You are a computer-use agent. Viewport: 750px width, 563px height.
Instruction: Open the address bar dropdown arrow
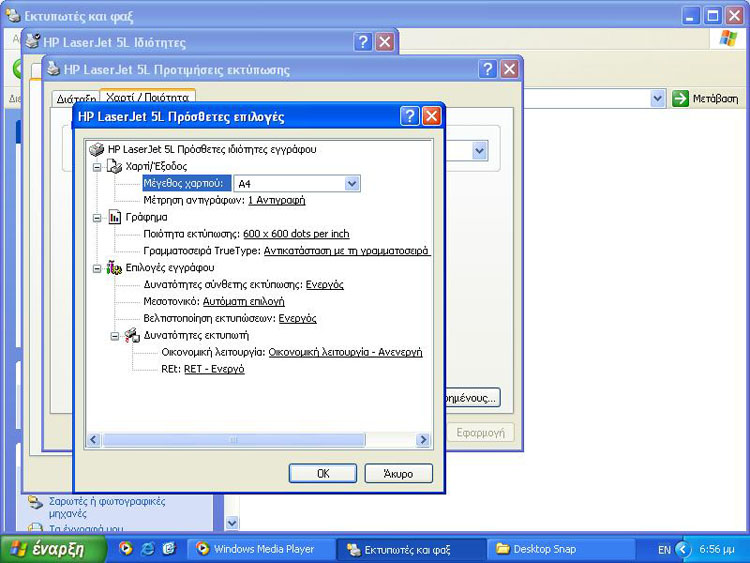point(658,99)
